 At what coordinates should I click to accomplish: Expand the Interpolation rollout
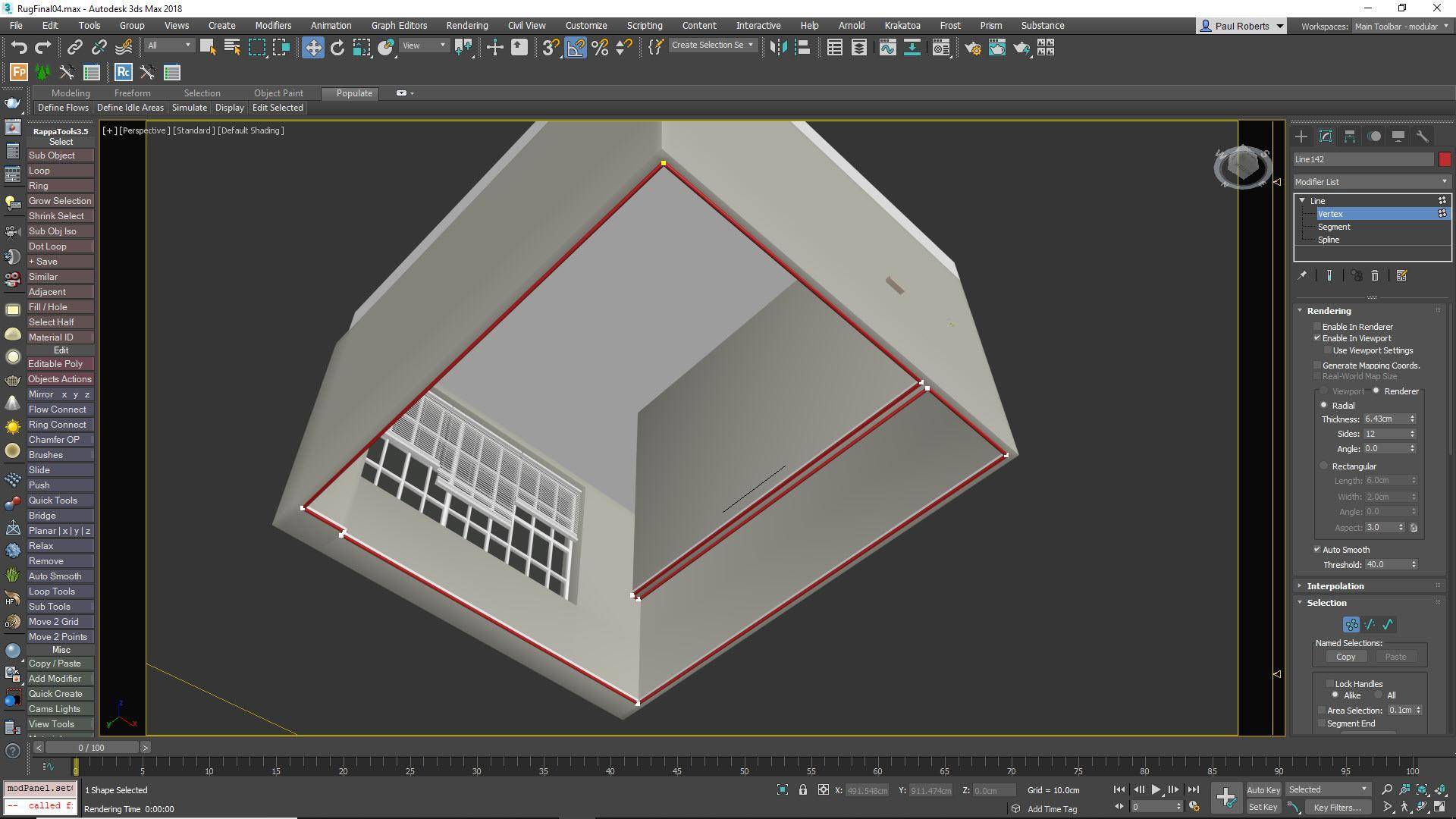point(1335,586)
